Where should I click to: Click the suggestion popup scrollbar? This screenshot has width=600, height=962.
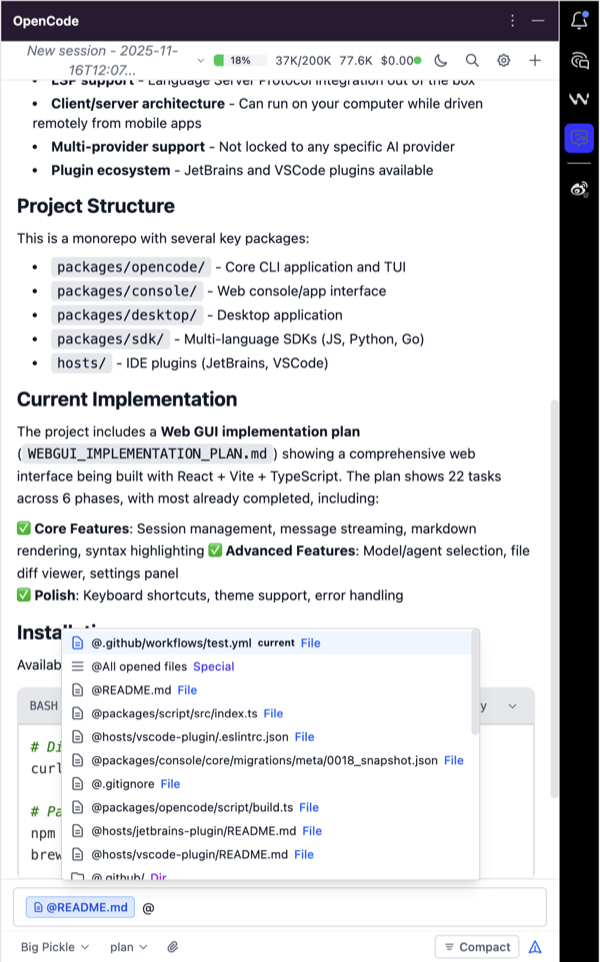[x=475, y=682]
